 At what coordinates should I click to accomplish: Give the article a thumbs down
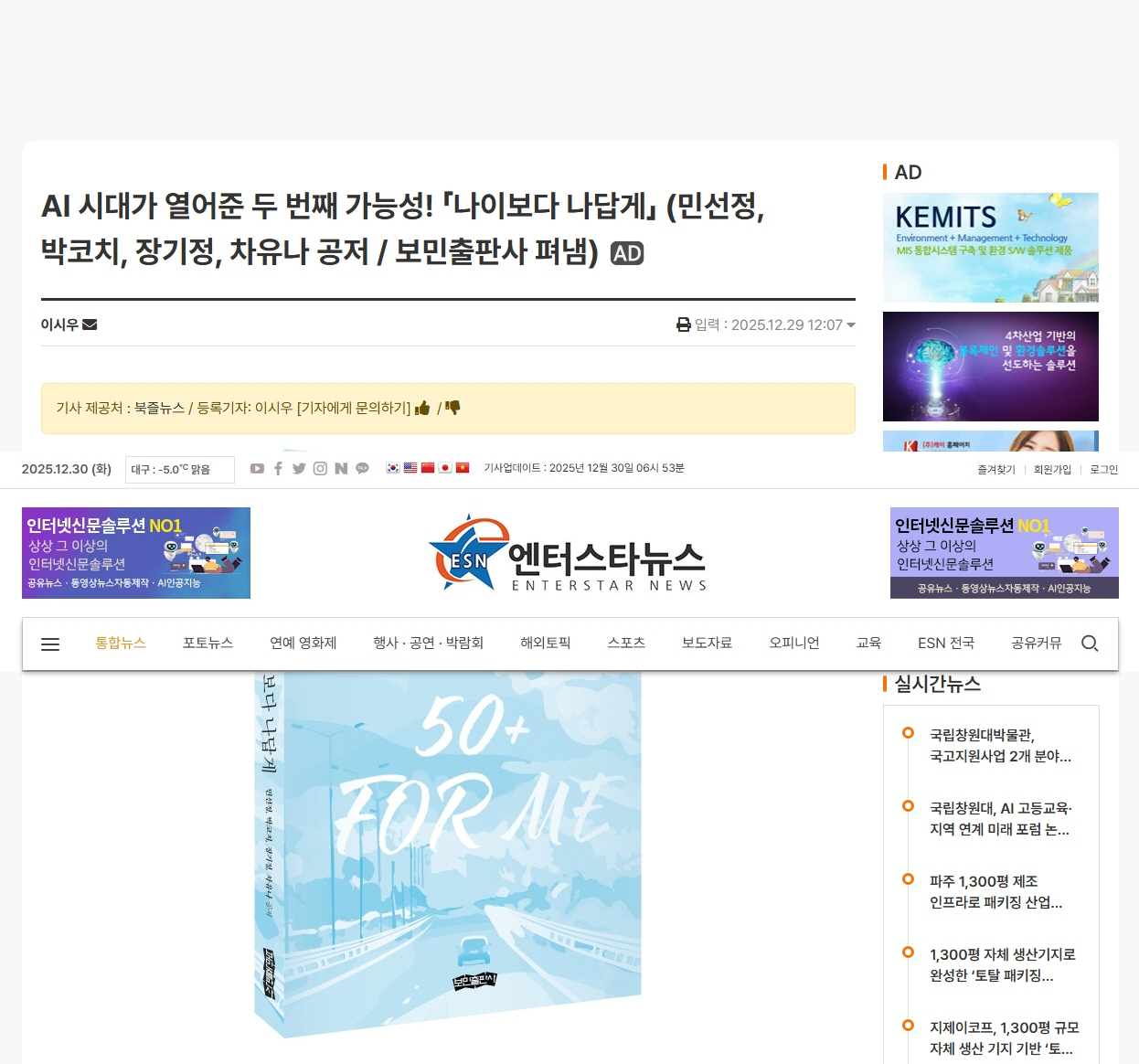tap(452, 408)
